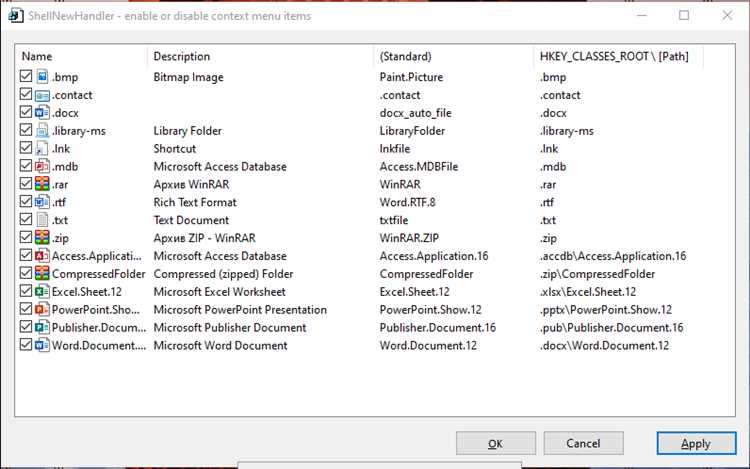Screen dimensions: 750x469
Task: Disable the .txt checkbox
Action: (x=26, y=219)
